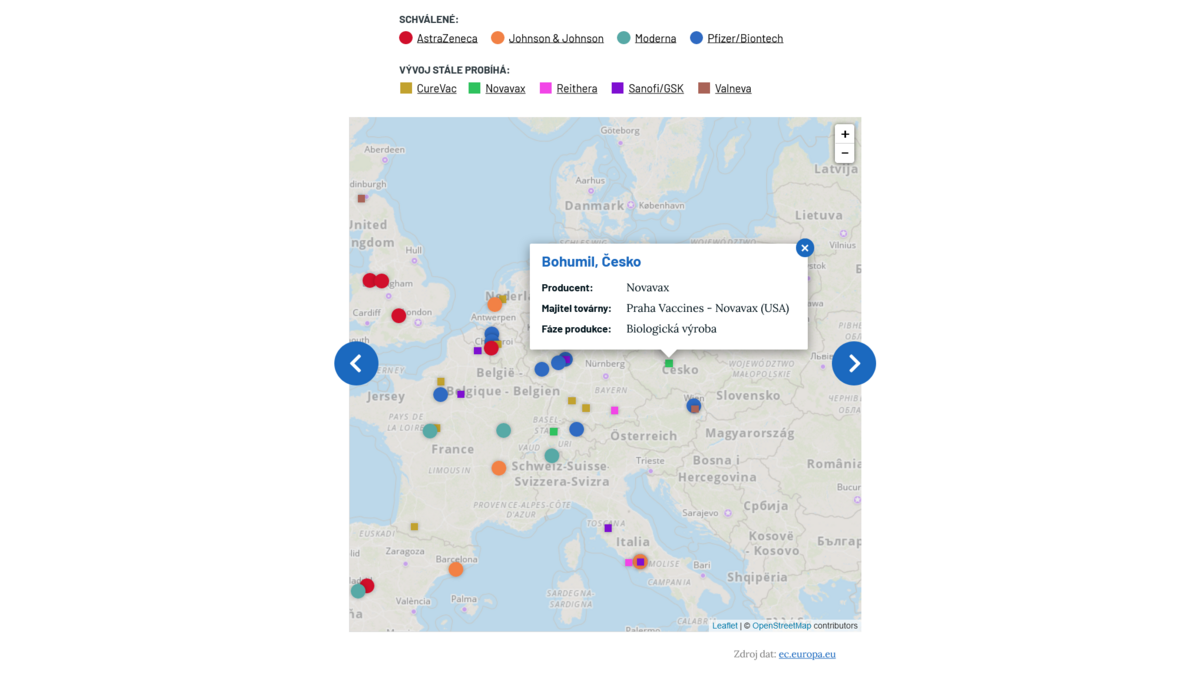Click the green Novavax marker in Česko
The image size is (1200, 675).
669,363
